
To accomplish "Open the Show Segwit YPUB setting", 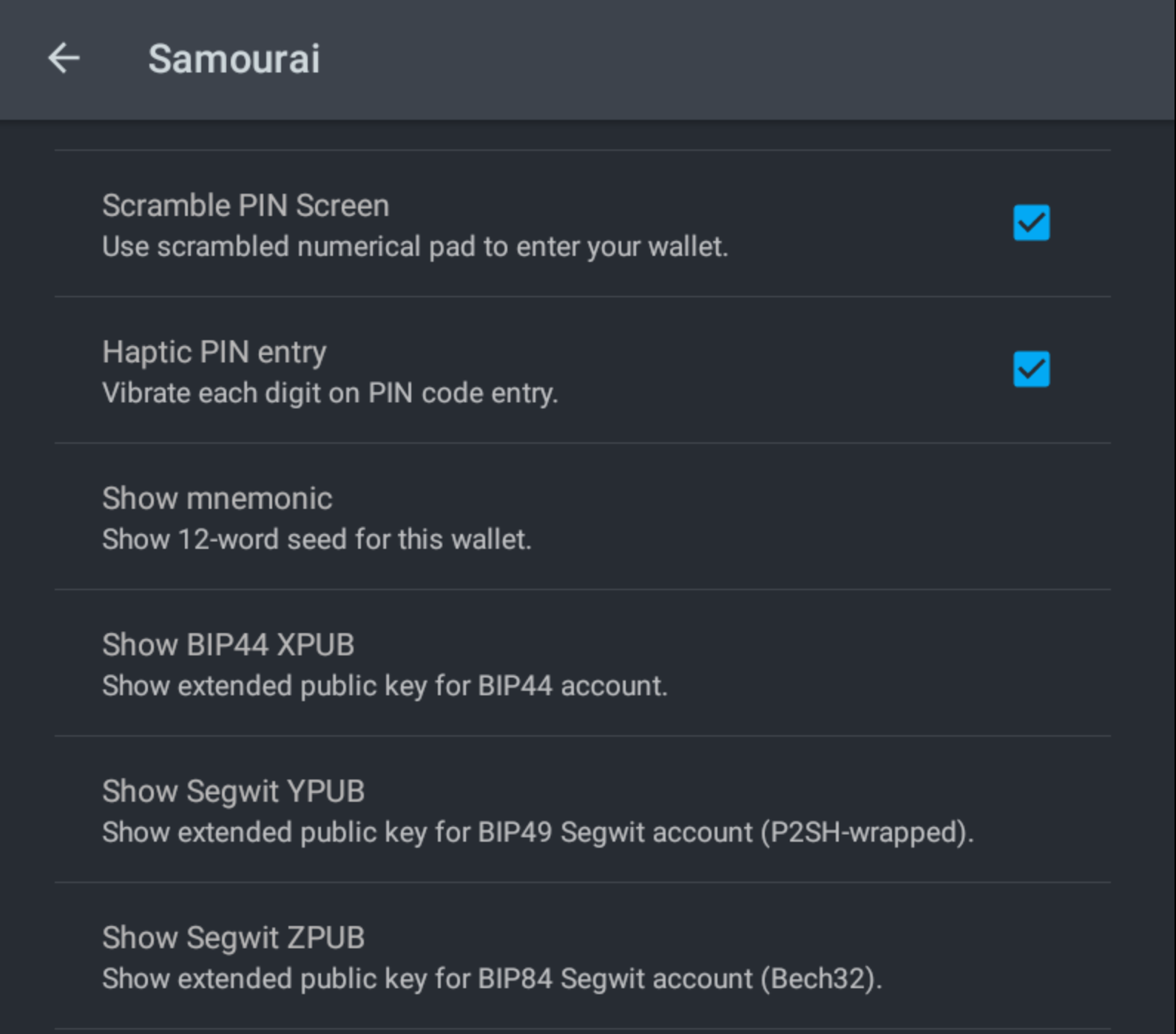I will point(583,810).
